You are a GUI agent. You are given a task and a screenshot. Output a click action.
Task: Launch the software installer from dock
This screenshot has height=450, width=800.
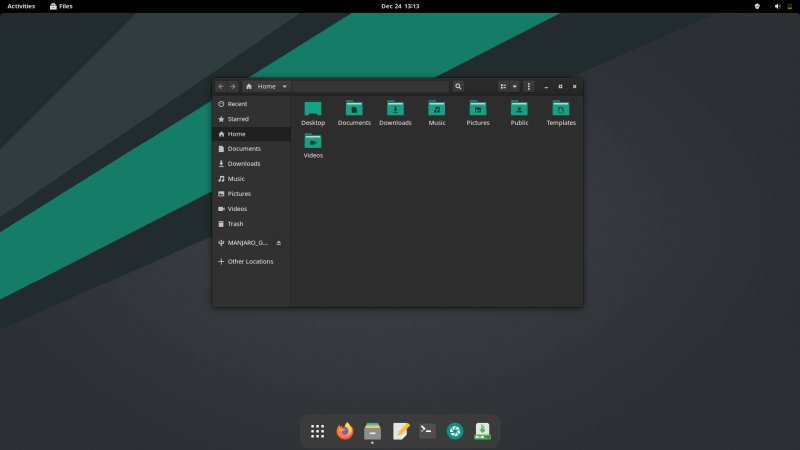[483, 432]
